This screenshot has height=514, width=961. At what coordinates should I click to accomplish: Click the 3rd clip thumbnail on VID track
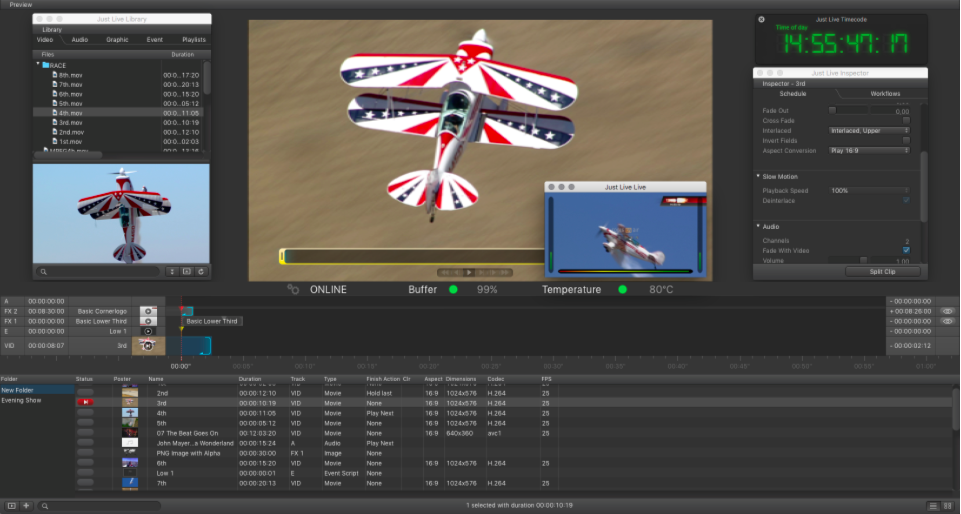[x=148, y=346]
